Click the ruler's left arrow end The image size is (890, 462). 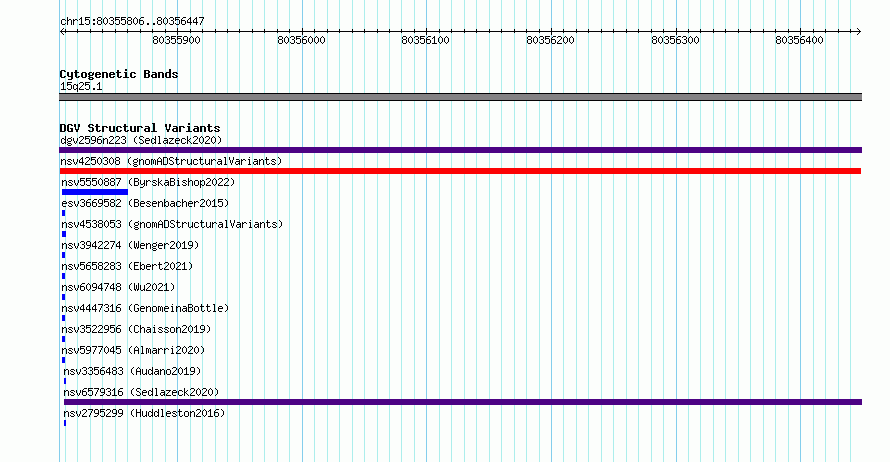click(x=62, y=32)
